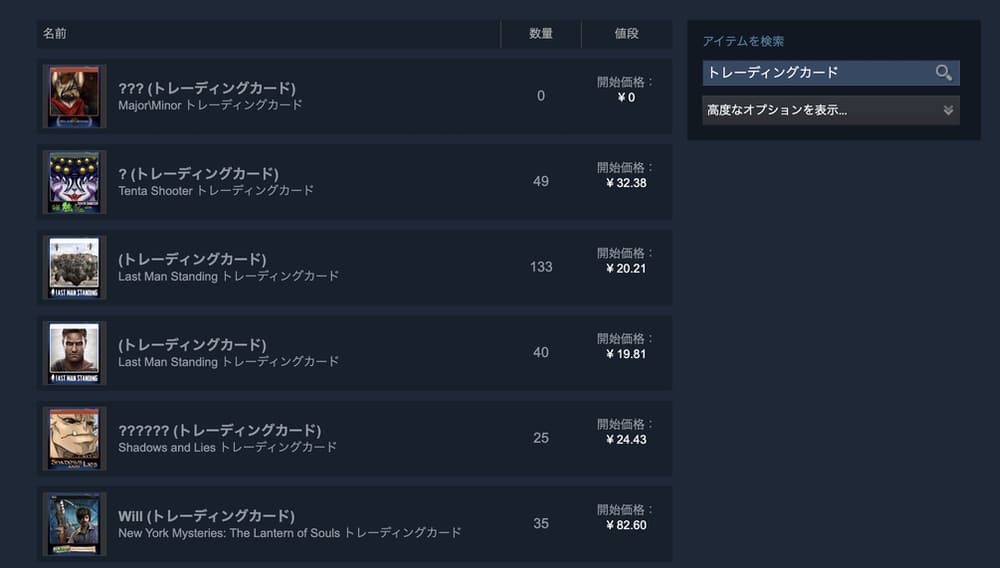Viewport: 1000px width, 568px height.
Task: Expand advanced options double-chevron arrow
Action: pyautogui.click(x=948, y=110)
